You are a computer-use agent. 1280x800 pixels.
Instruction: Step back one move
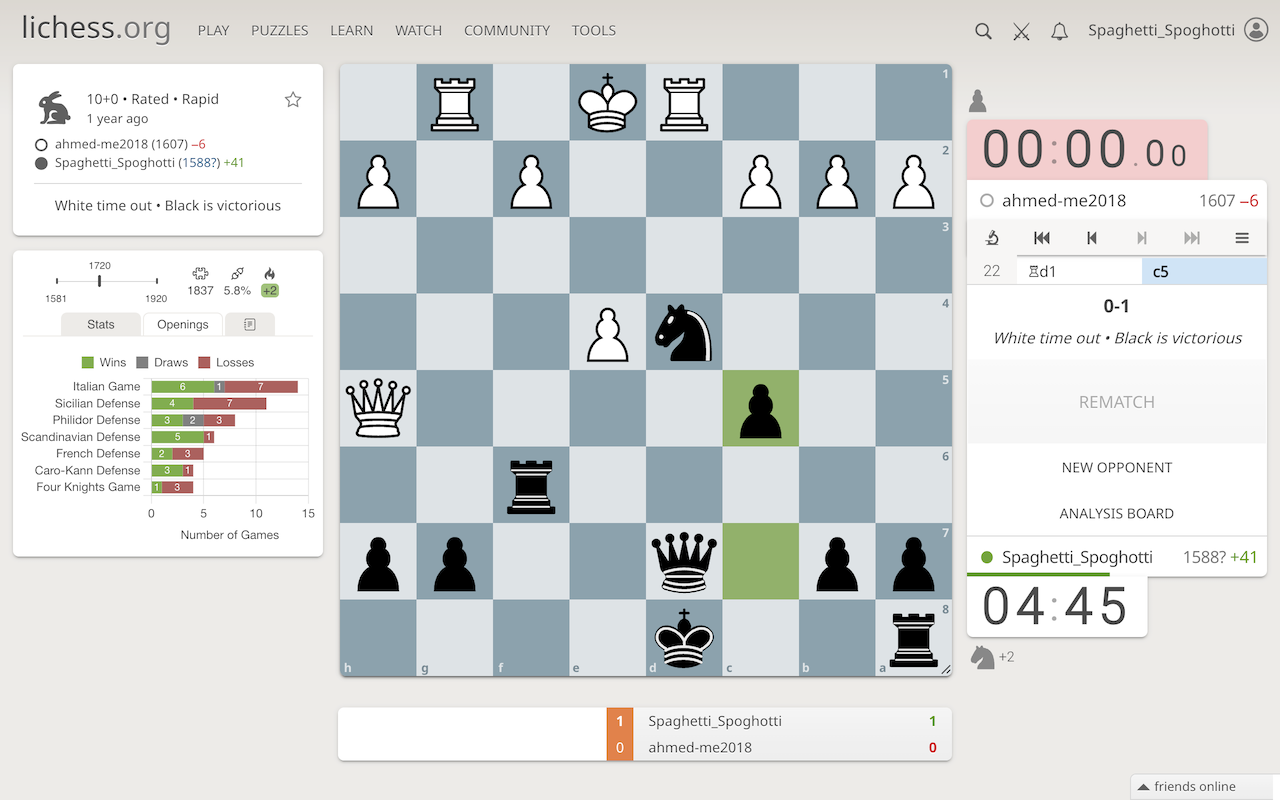(x=1091, y=238)
